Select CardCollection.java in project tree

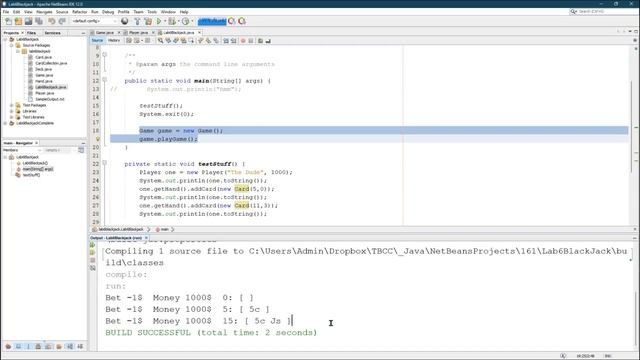click(x=51, y=63)
